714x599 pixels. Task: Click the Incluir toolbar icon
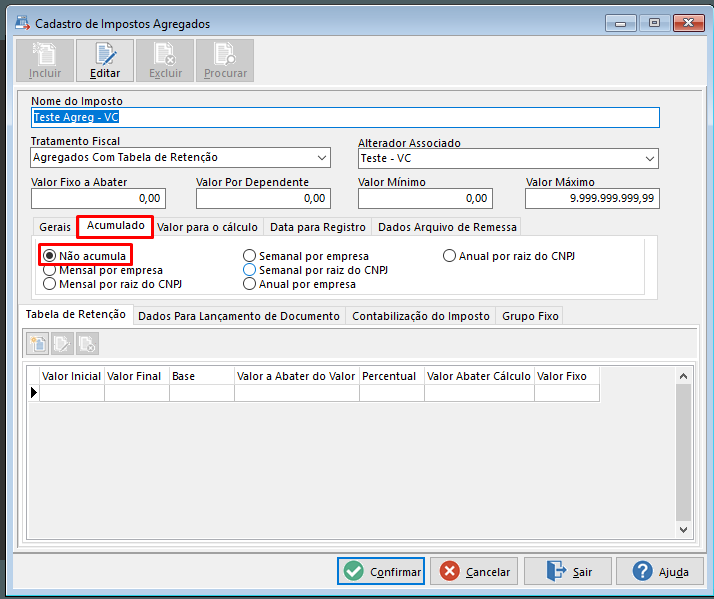coord(45,61)
